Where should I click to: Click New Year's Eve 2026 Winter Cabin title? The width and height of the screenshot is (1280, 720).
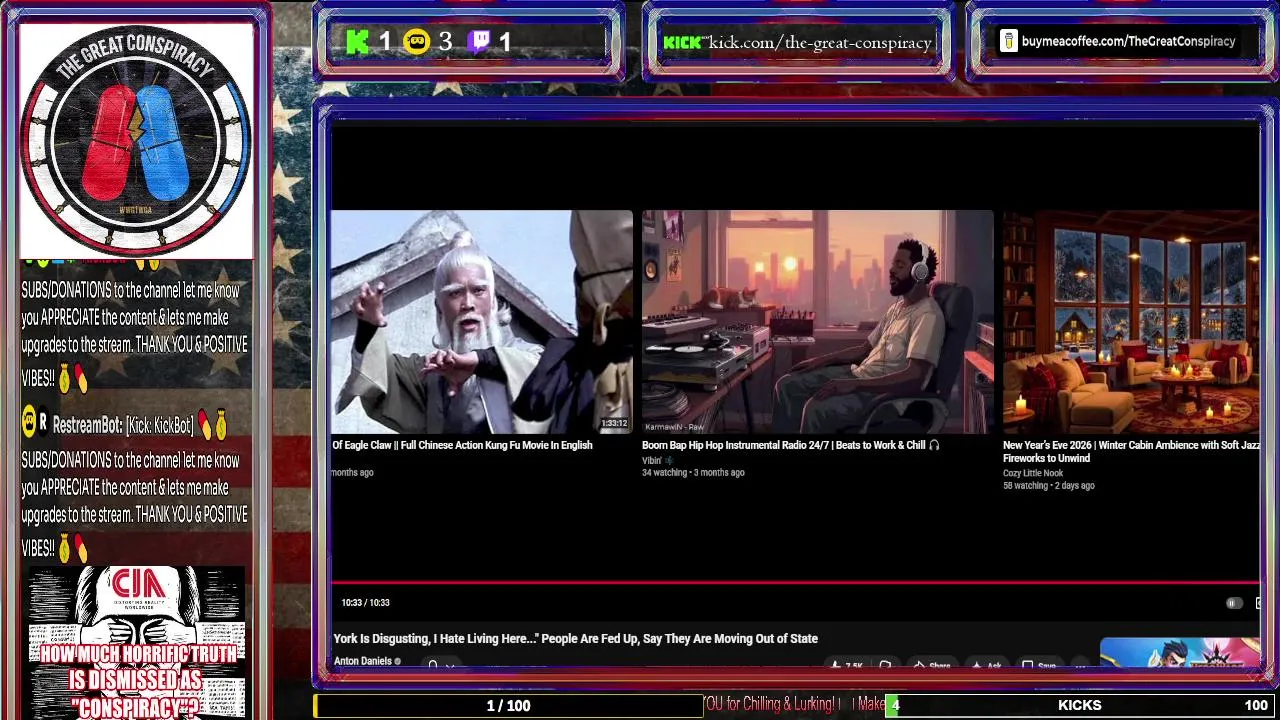pyautogui.click(x=1131, y=451)
